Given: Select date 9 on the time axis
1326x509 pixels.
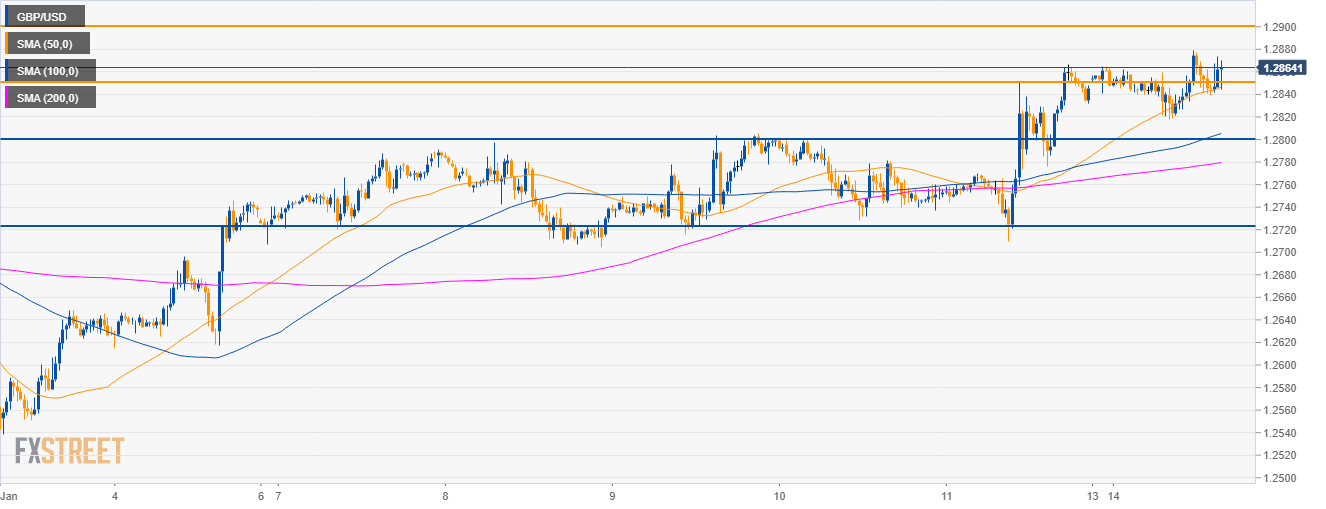Looking at the screenshot, I should tap(612, 496).
